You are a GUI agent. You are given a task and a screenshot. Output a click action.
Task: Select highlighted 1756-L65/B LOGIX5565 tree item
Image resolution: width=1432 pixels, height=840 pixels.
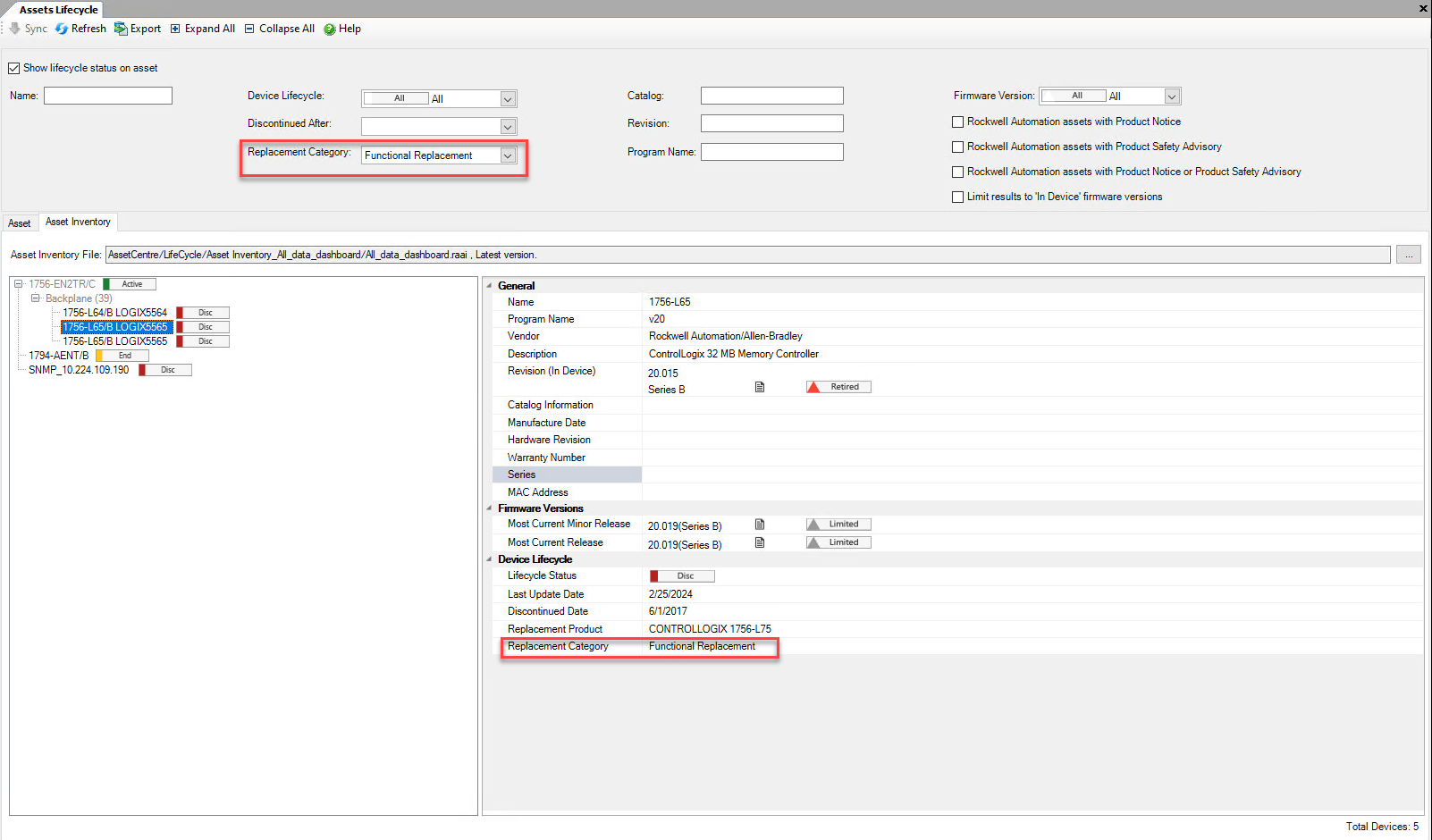(x=115, y=327)
